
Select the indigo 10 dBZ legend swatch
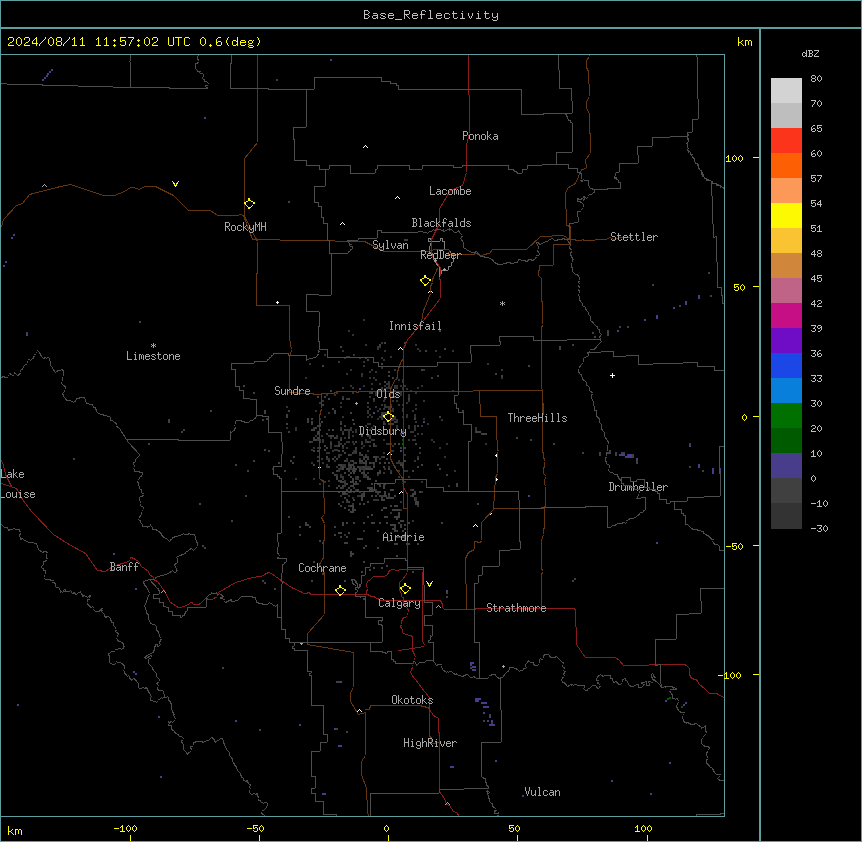pos(786,466)
